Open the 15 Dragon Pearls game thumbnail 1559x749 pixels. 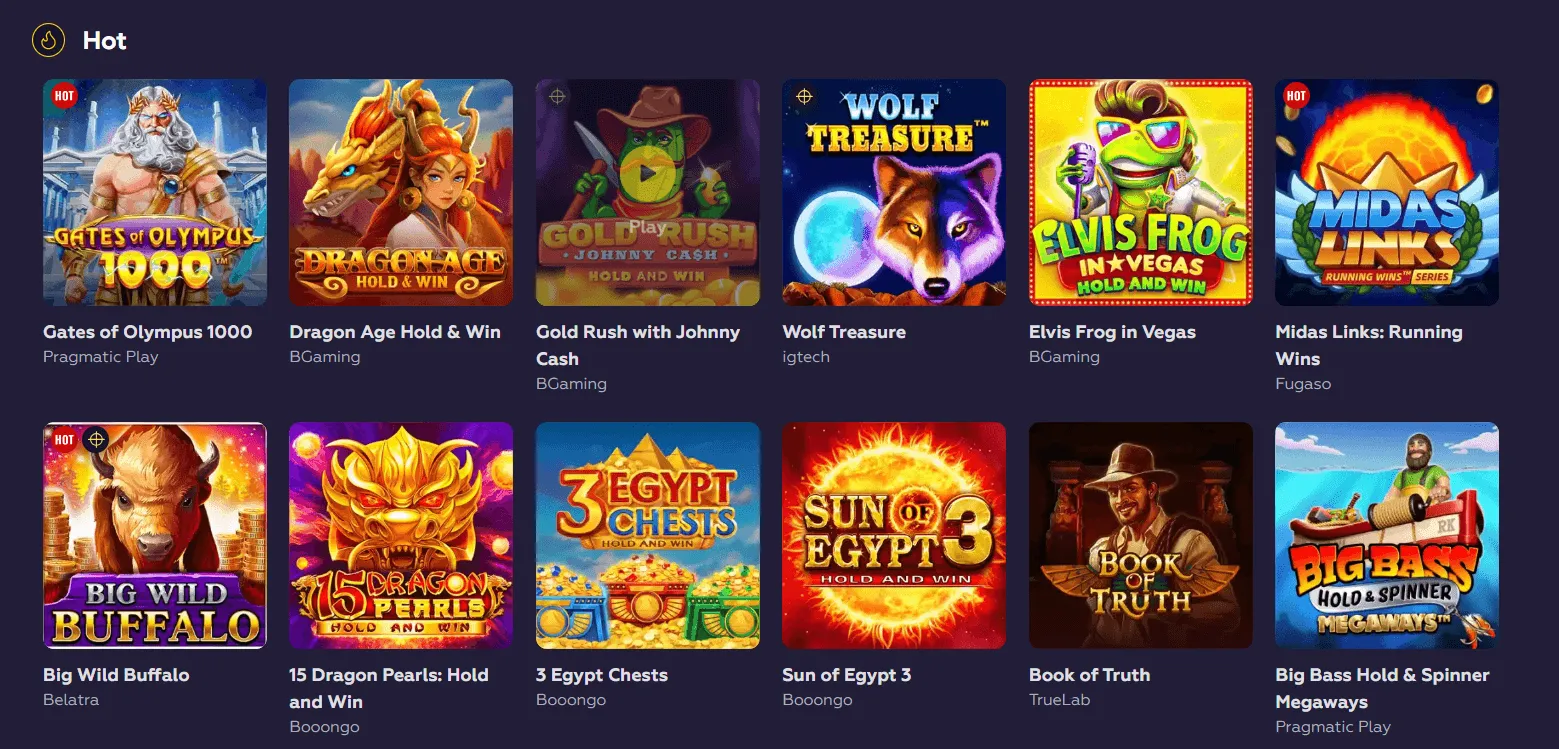click(x=400, y=535)
